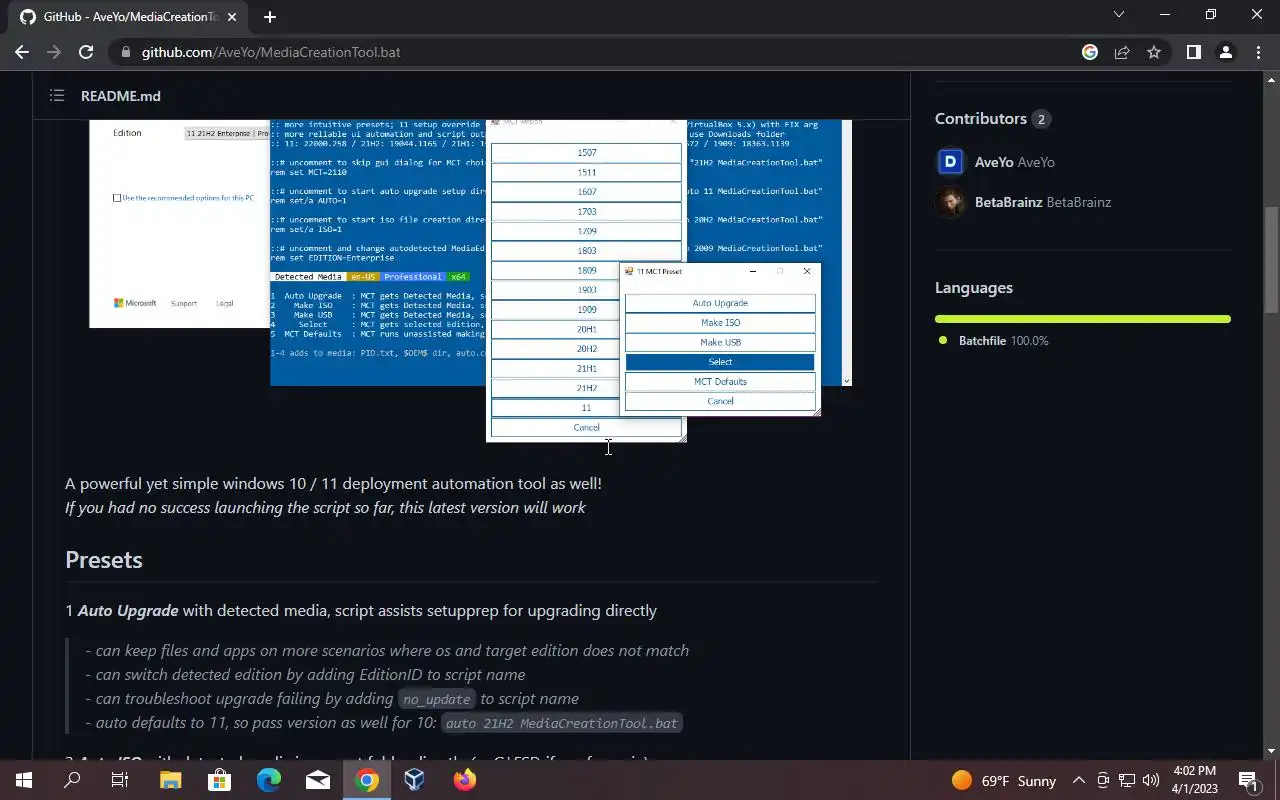The image size is (1280, 800).
Task: Open Windows taskbar search
Action: 72,780
